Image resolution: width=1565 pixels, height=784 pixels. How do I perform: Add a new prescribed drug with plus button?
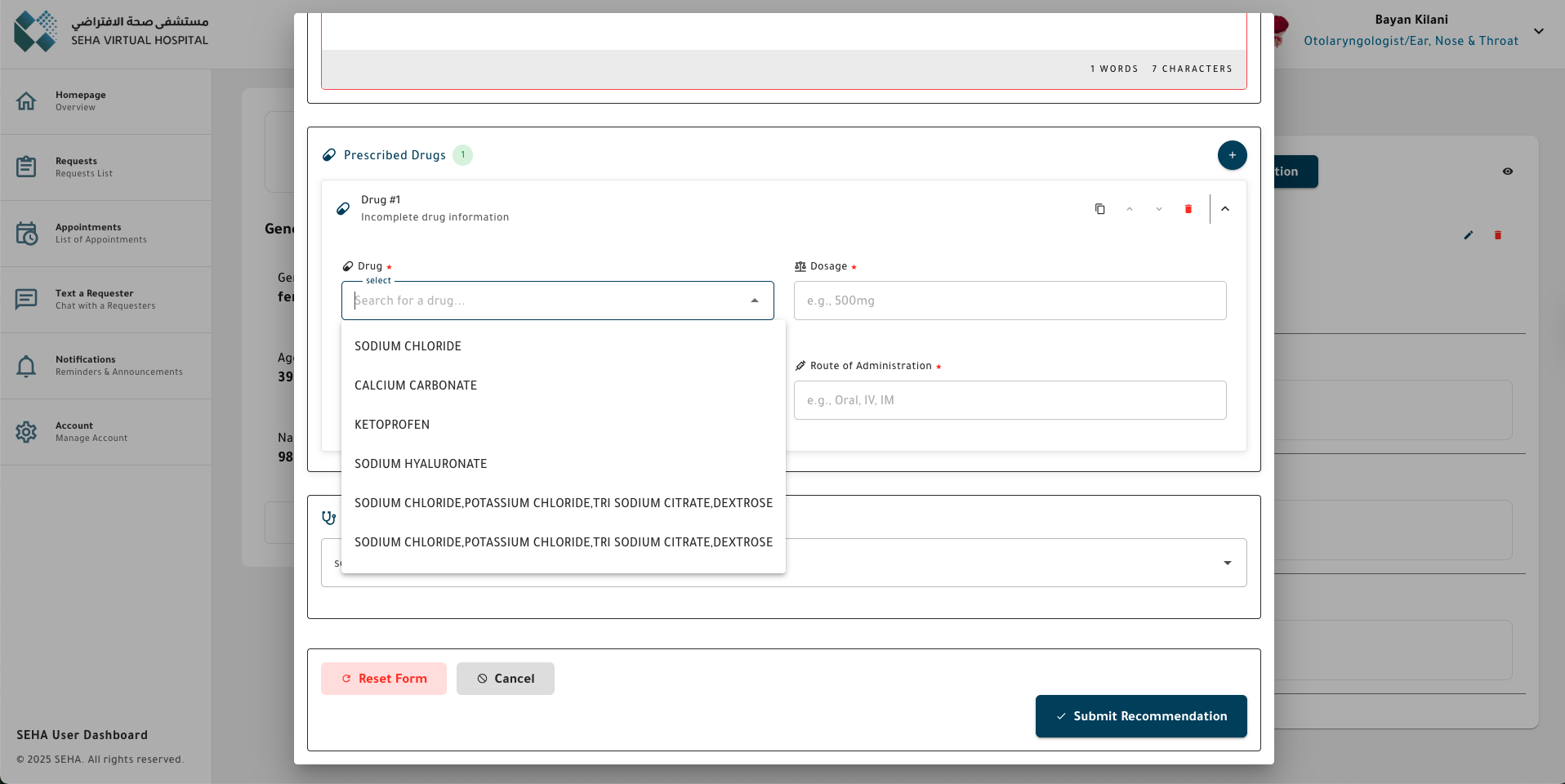click(x=1232, y=155)
